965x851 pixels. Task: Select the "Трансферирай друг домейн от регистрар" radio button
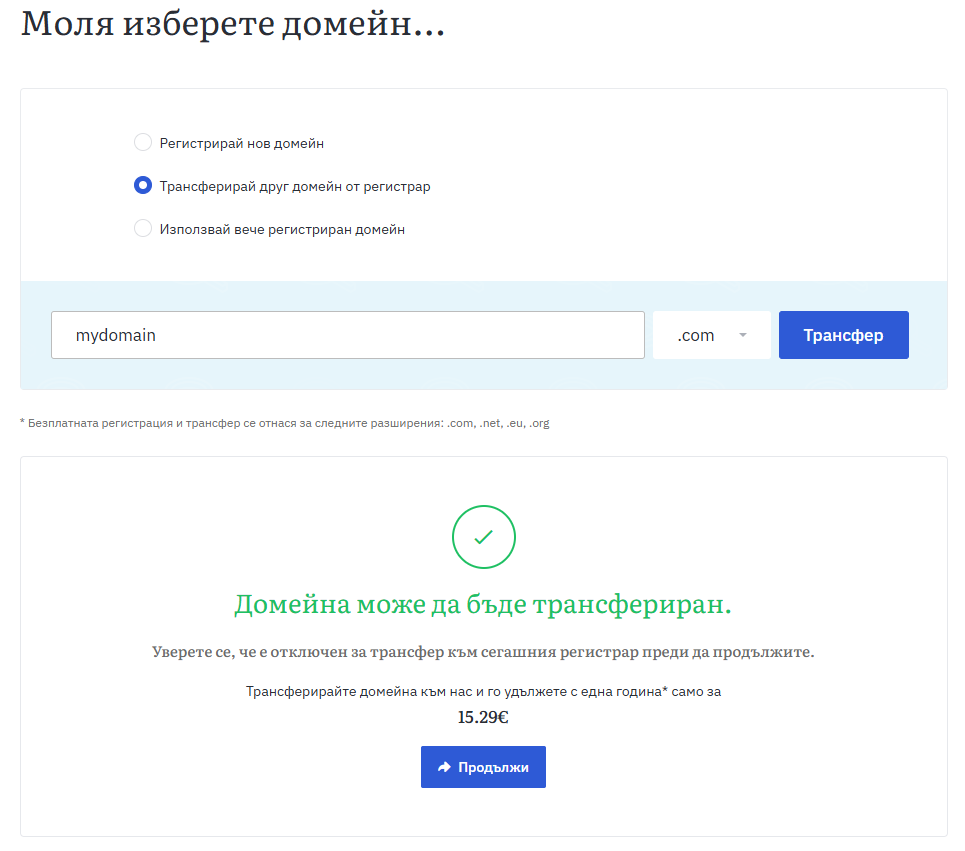(x=143, y=186)
